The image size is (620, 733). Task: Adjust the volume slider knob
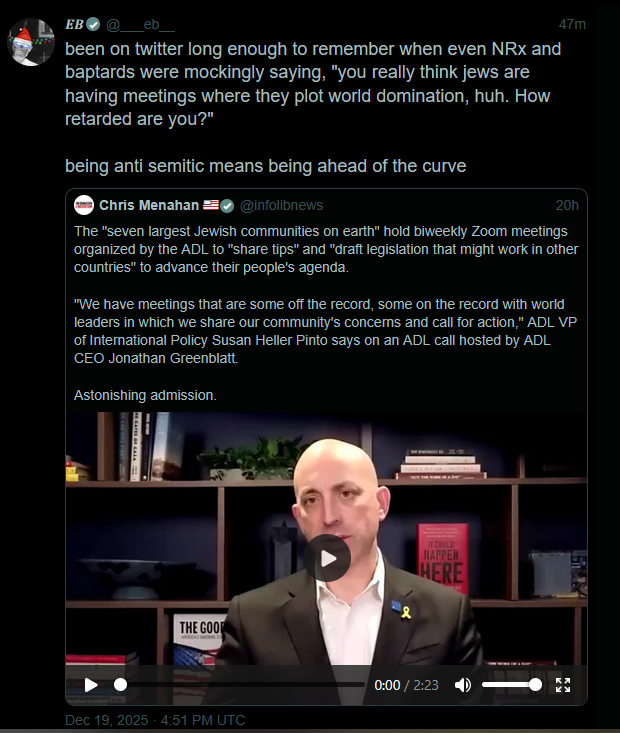tap(535, 685)
